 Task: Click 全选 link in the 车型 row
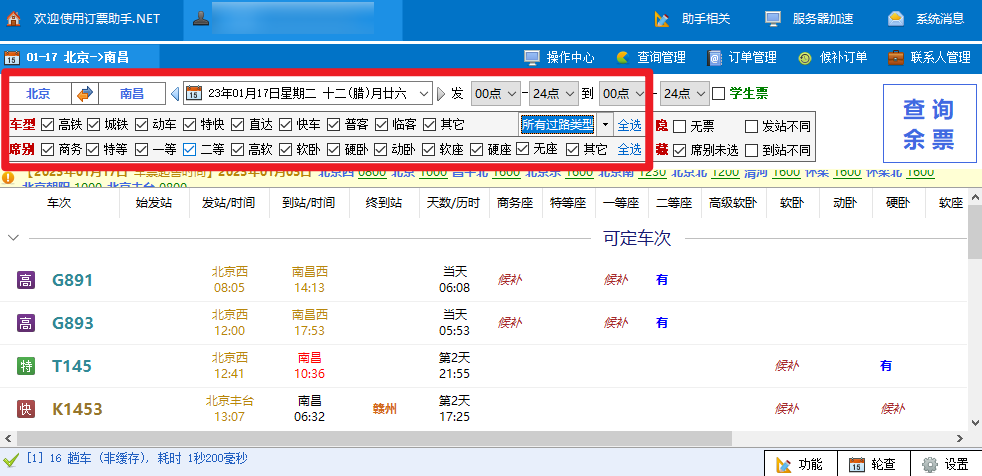coord(628,125)
